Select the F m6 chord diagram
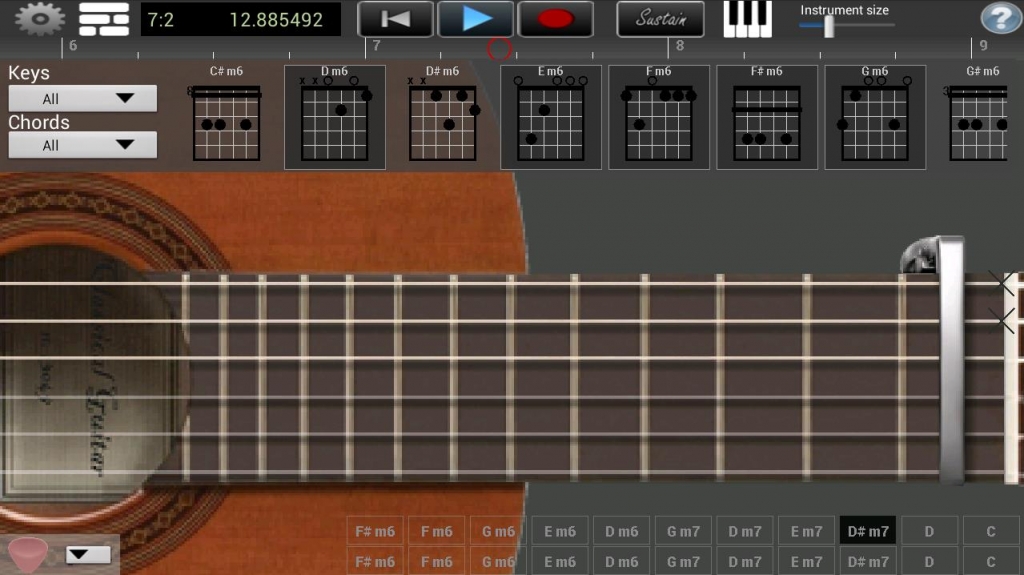 click(659, 116)
